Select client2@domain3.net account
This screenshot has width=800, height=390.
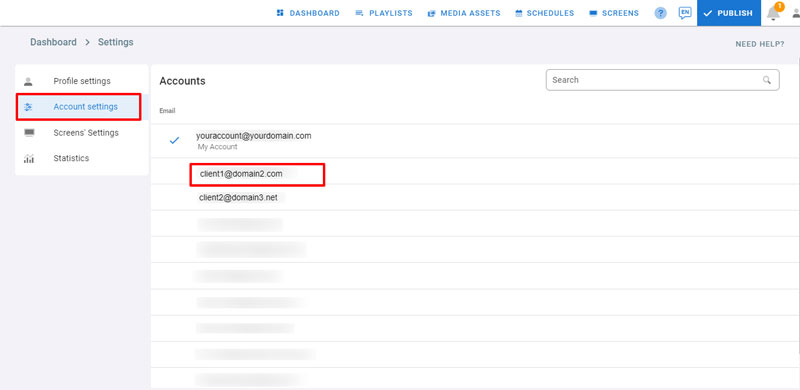pyautogui.click(x=475, y=198)
